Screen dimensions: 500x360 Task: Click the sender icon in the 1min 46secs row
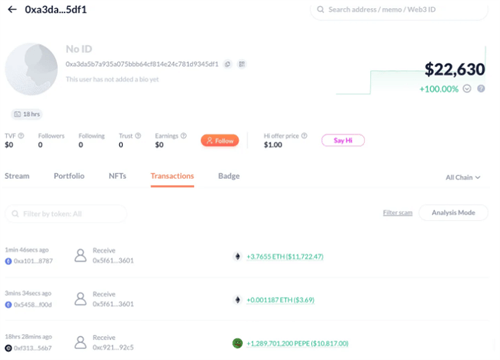80,256
